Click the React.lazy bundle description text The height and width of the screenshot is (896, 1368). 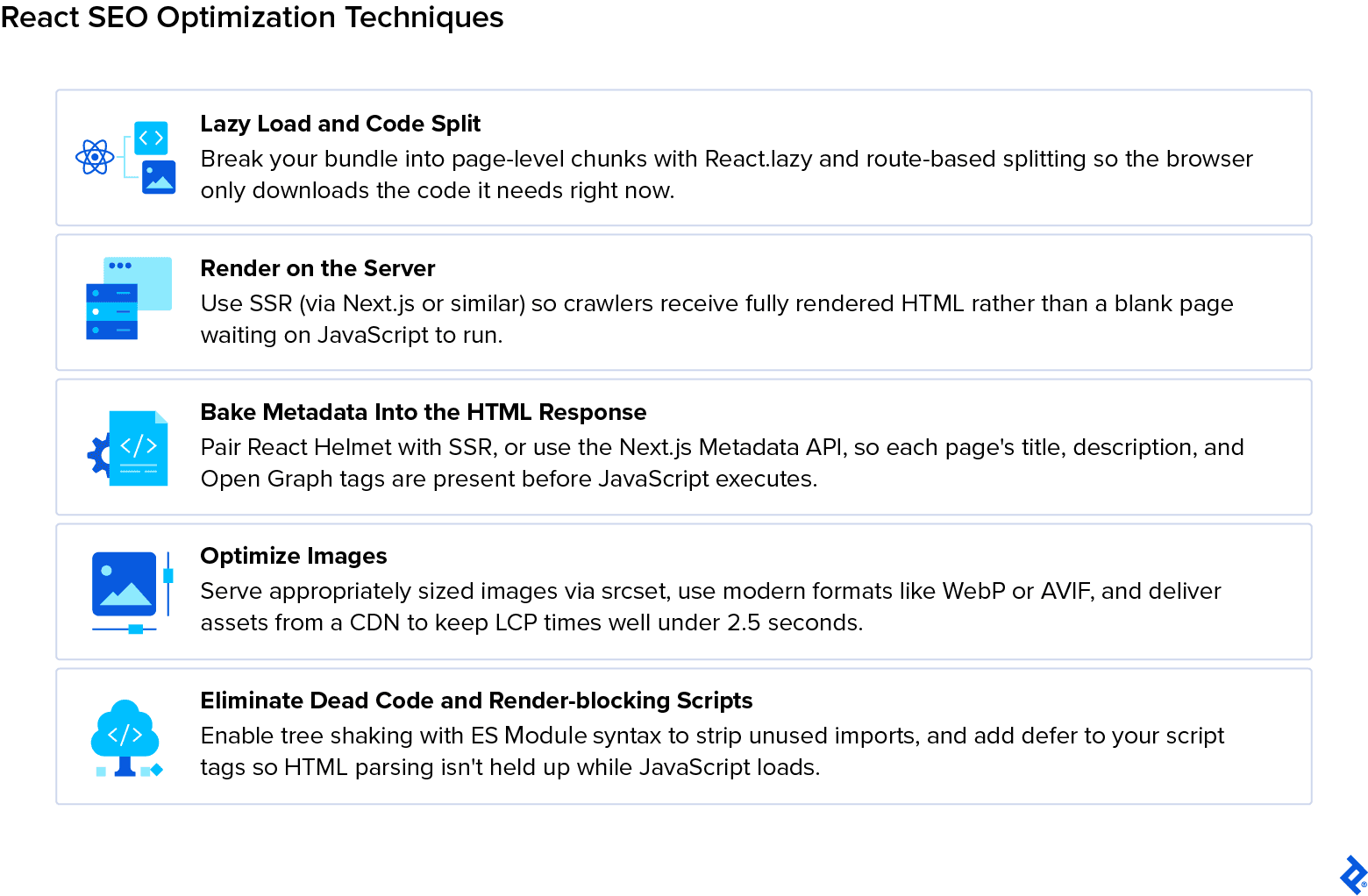pyautogui.click(x=726, y=174)
